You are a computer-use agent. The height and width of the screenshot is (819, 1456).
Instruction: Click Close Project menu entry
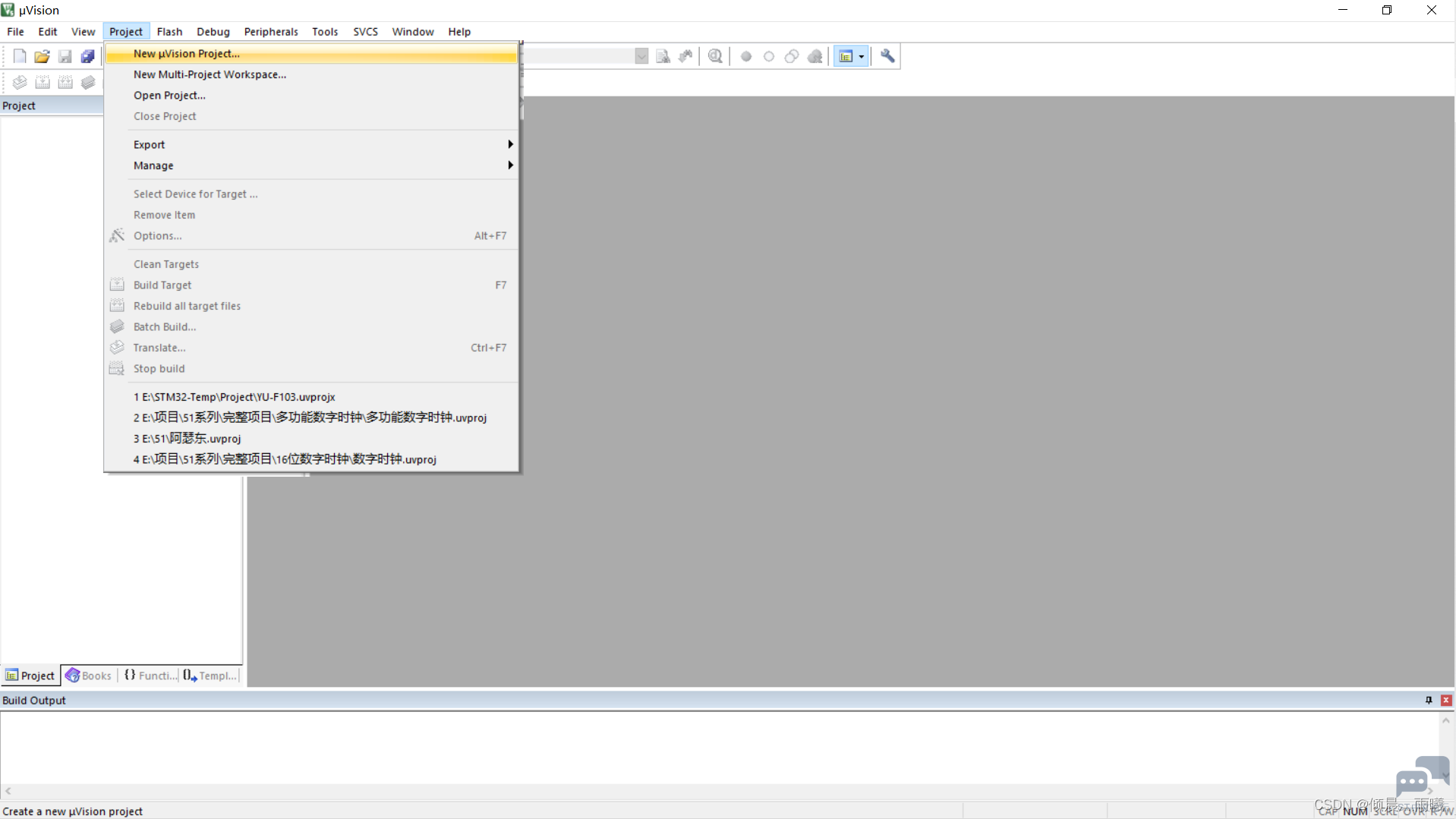pos(311,116)
